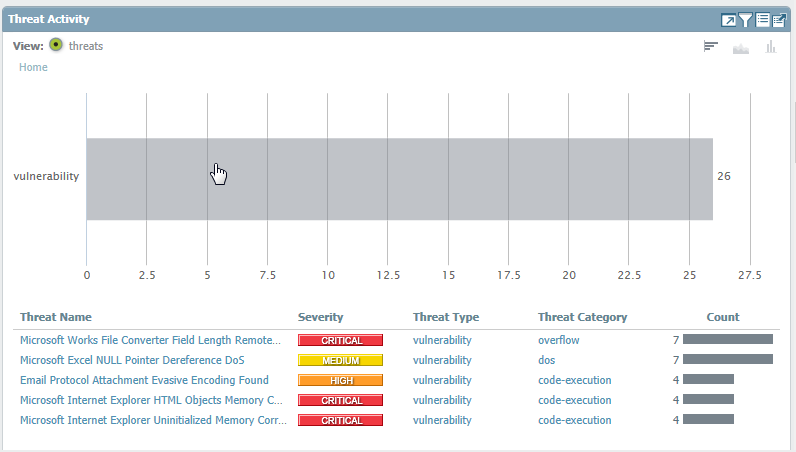Sort by Threat Type column header
The image size is (796, 452).
[446, 317]
